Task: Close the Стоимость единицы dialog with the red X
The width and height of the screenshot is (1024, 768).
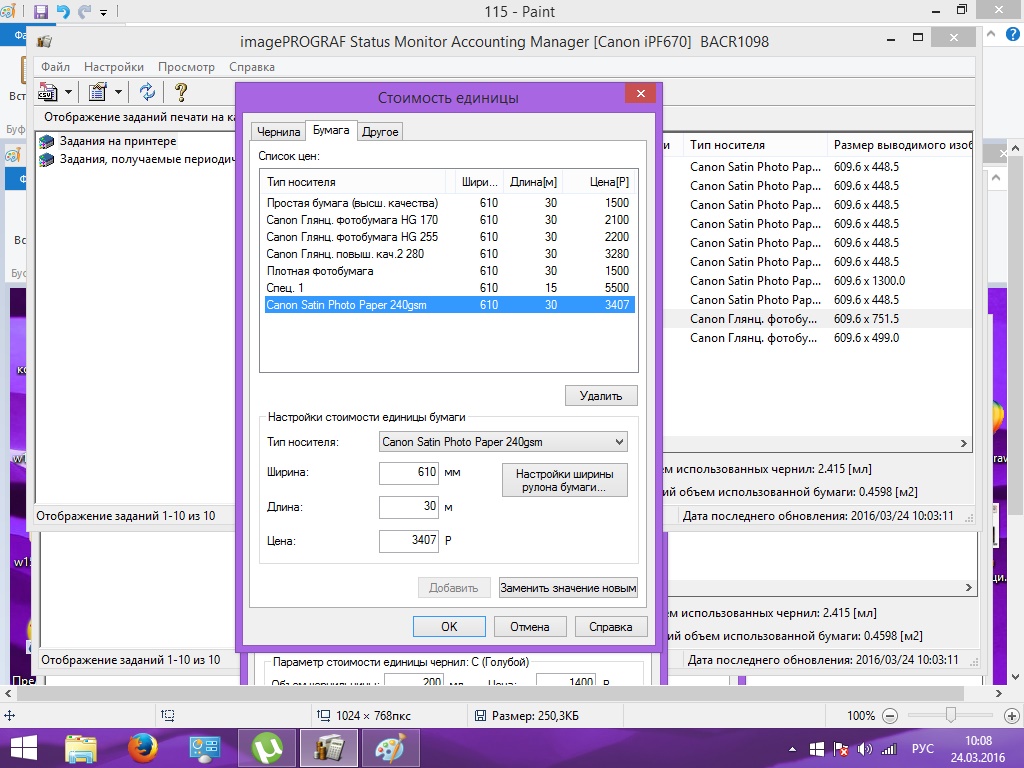Action: tap(641, 93)
